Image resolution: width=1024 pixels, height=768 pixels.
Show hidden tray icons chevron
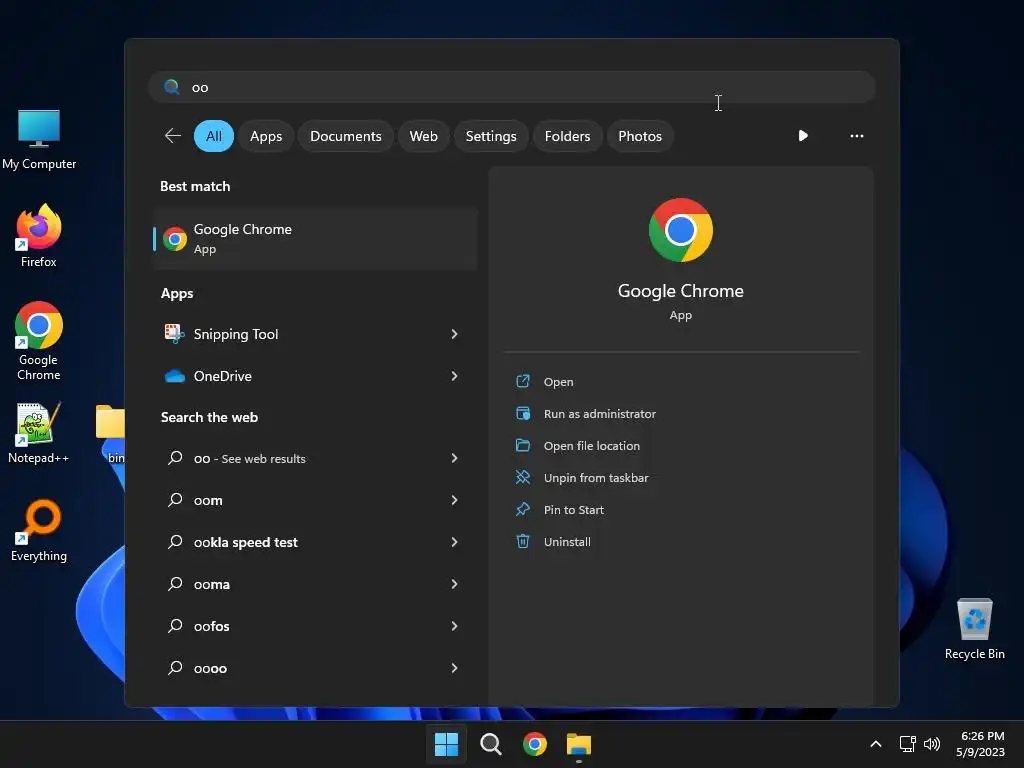pyautogui.click(x=876, y=744)
